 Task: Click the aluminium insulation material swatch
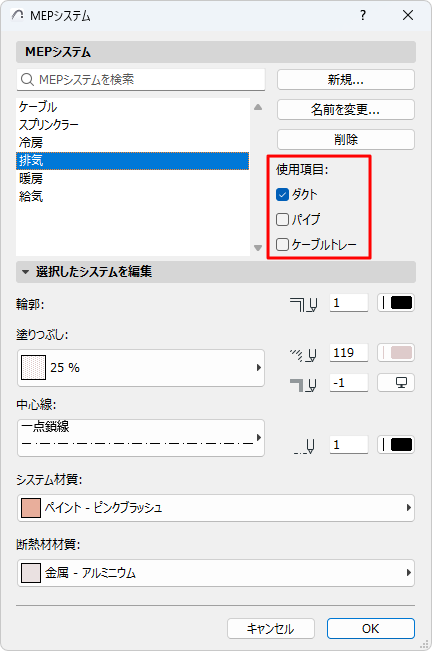pyautogui.click(x=31, y=573)
